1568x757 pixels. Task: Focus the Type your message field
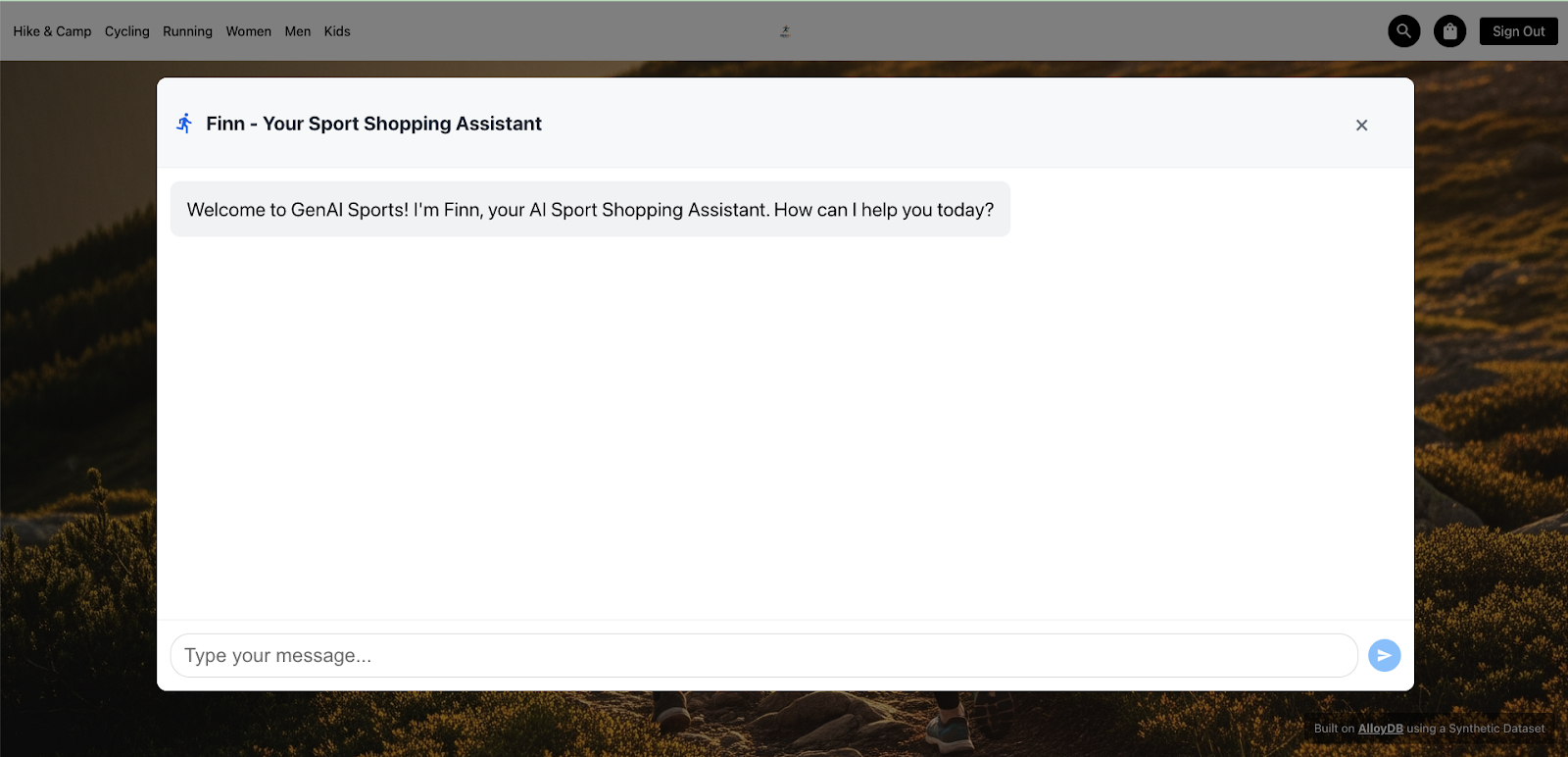[x=763, y=655]
